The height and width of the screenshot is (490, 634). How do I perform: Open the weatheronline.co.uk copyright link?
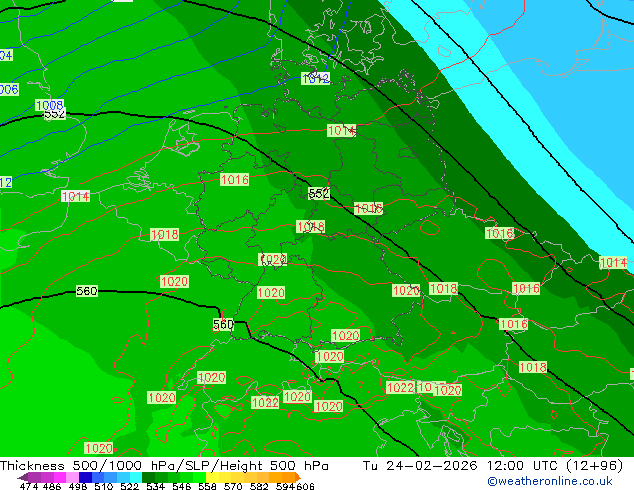(x=550, y=481)
